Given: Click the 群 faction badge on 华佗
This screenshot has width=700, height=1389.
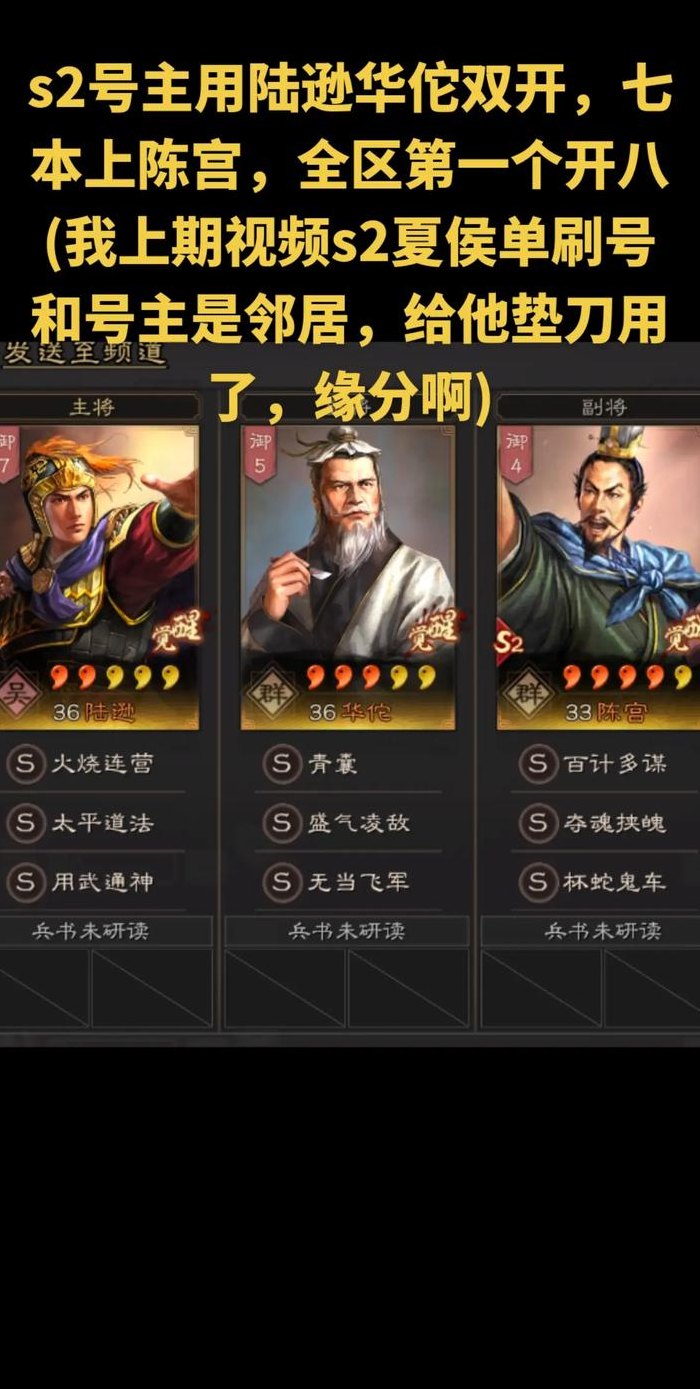Looking at the screenshot, I should (266, 691).
